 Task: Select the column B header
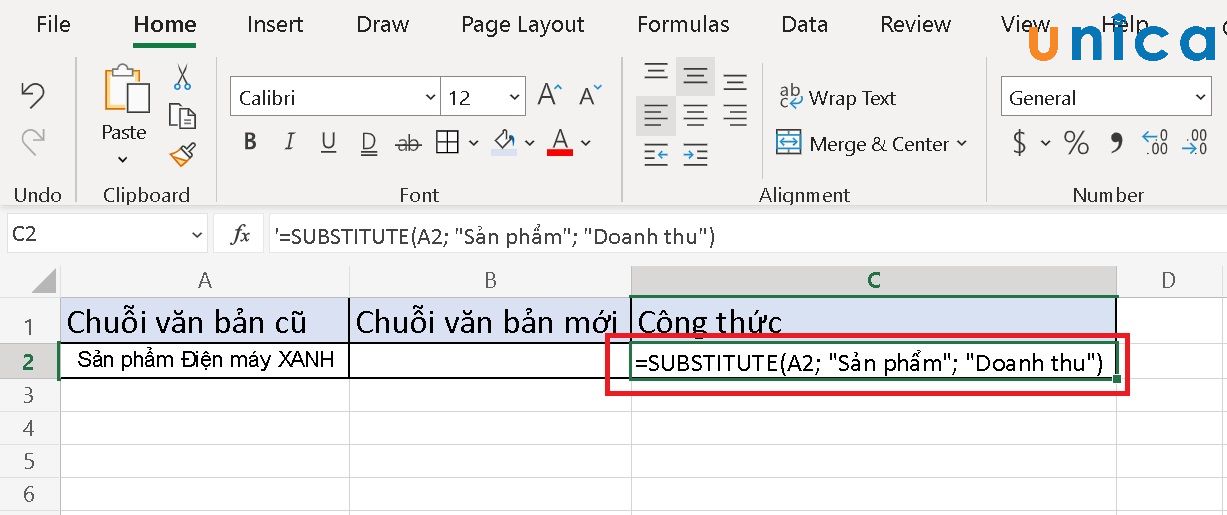tap(490, 281)
